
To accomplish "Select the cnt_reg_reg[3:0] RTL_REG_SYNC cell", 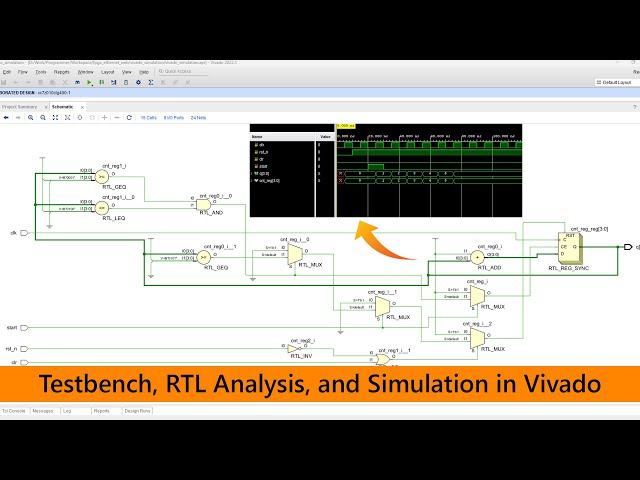I will (570, 248).
